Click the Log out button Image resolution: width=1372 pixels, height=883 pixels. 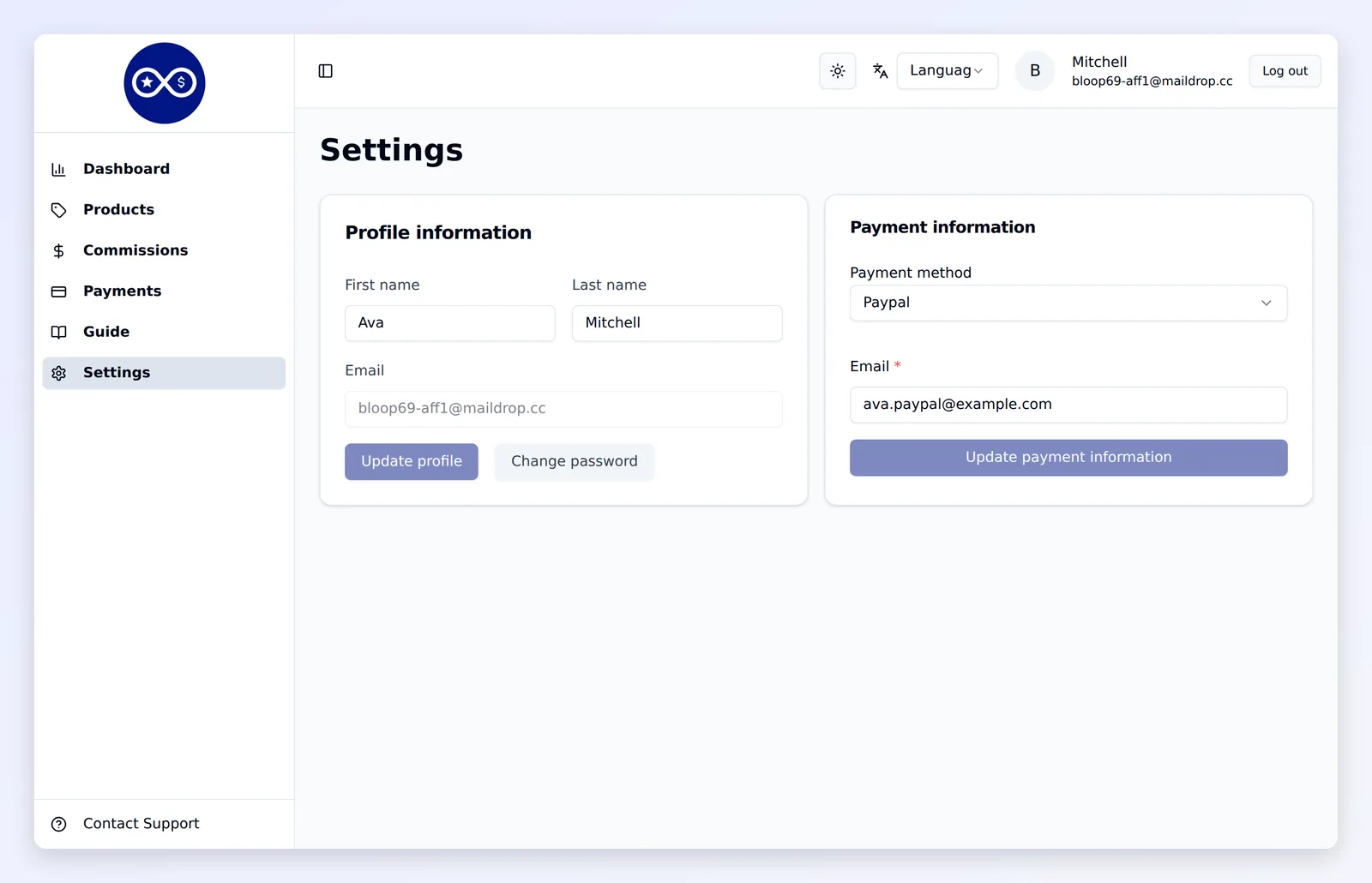coord(1285,71)
